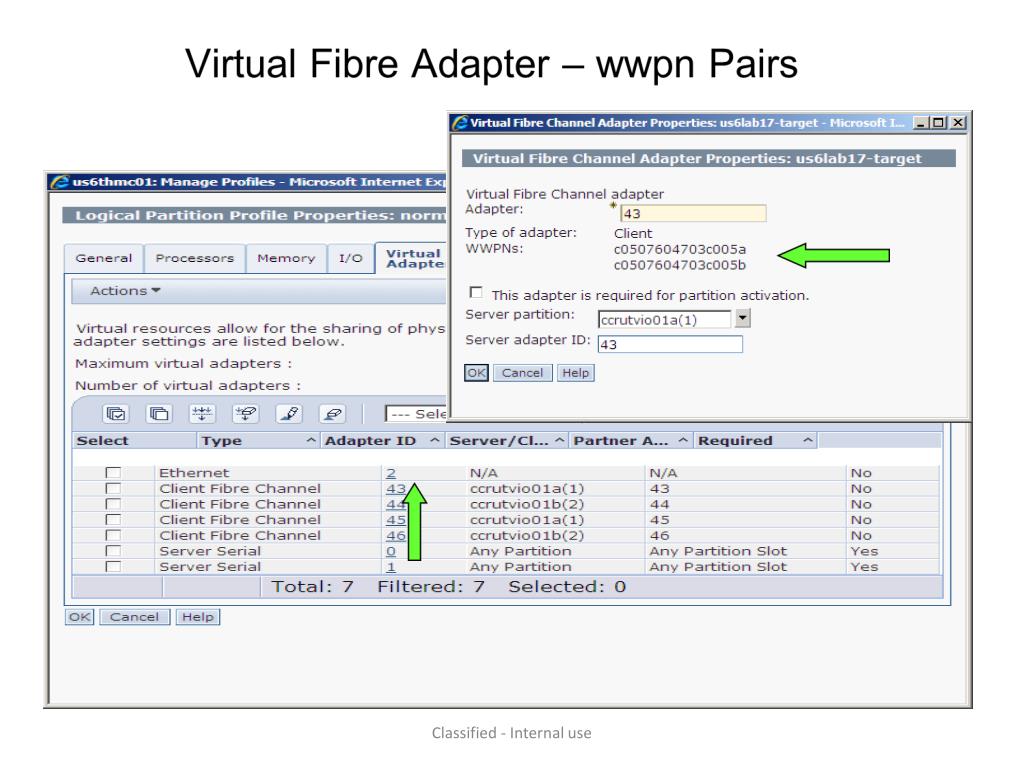Open adapter ID link 2
1024x768 pixels.
pyautogui.click(x=391, y=473)
